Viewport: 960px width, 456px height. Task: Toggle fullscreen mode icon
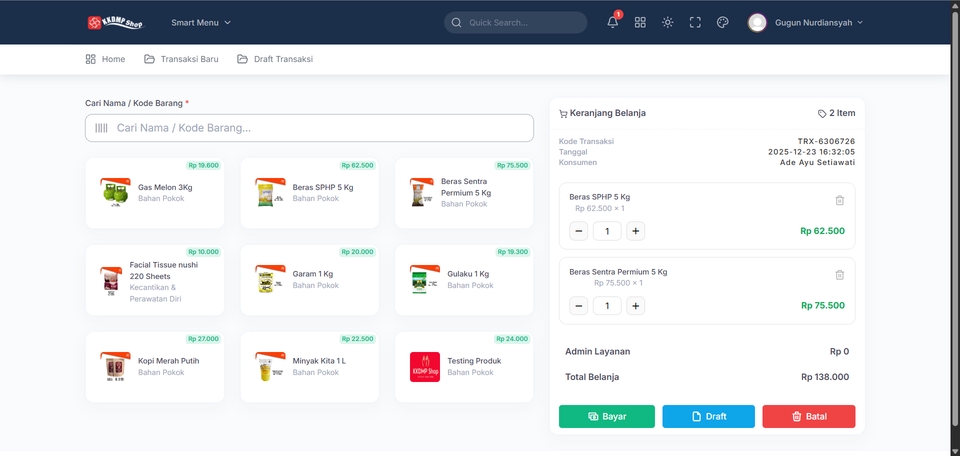[x=695, y=23]
